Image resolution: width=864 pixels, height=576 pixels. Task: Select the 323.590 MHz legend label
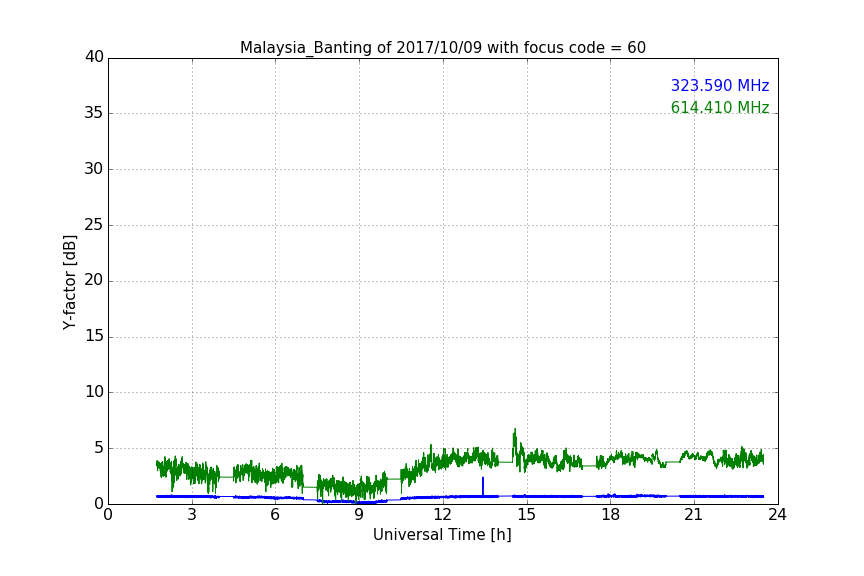720,85
